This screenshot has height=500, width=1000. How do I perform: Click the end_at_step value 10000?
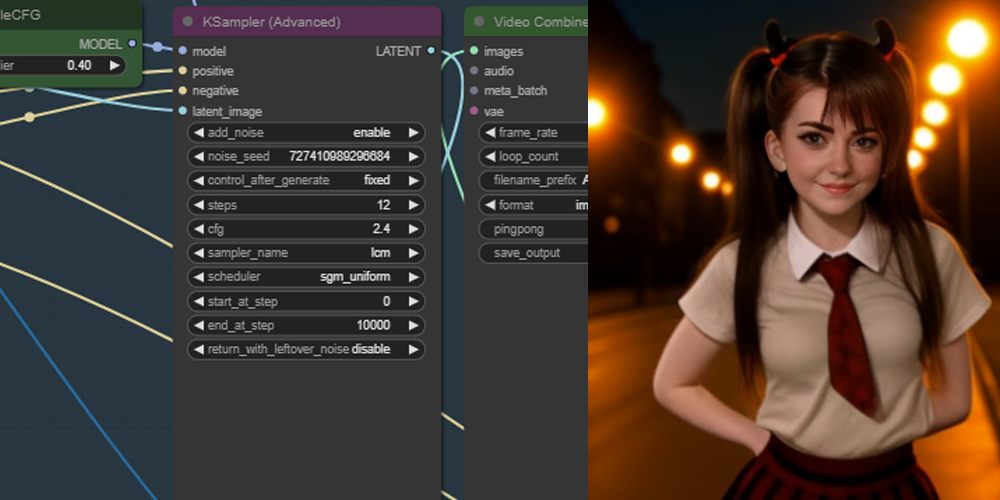[x=373, y=325]
